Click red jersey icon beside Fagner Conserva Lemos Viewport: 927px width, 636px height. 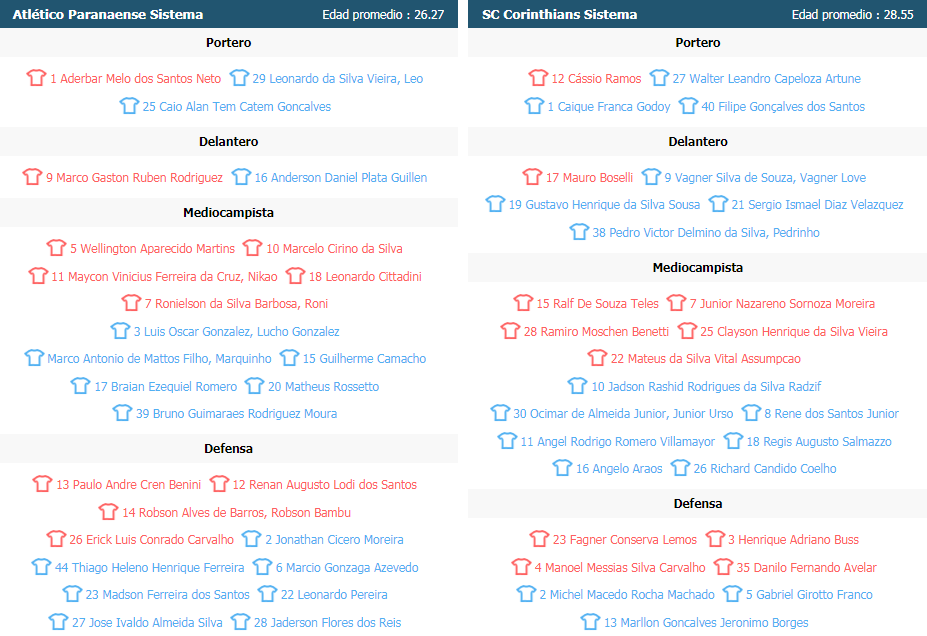[x=539, y=538]
